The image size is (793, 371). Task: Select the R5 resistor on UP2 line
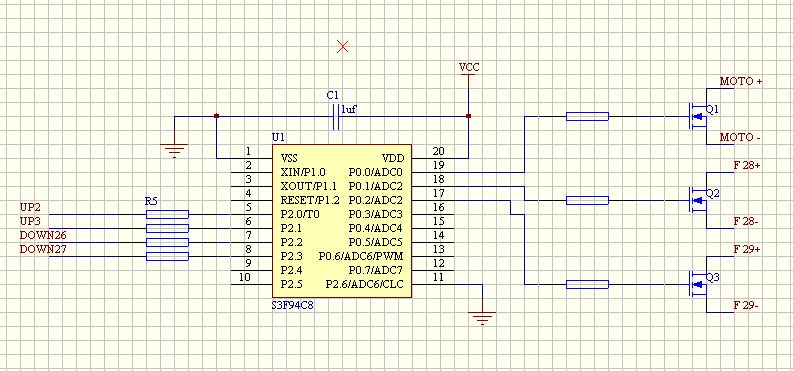point(167,214)
